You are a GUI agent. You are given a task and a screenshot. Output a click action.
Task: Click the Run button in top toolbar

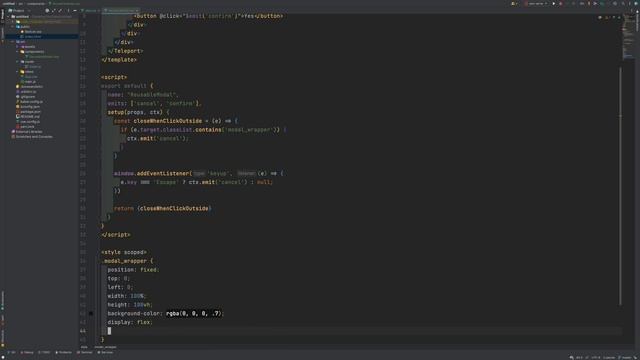[x=553, y=4]
